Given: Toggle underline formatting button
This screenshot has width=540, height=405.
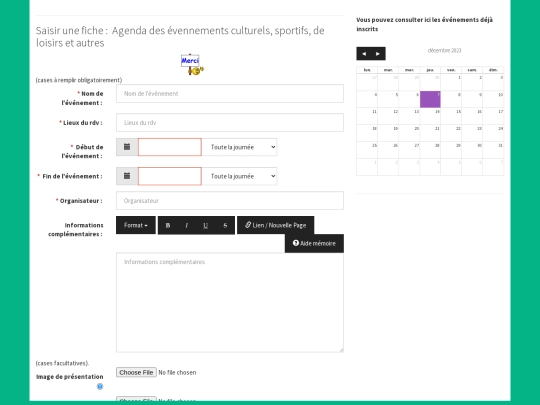Looking at the screenshot, I should pos(206,225).
